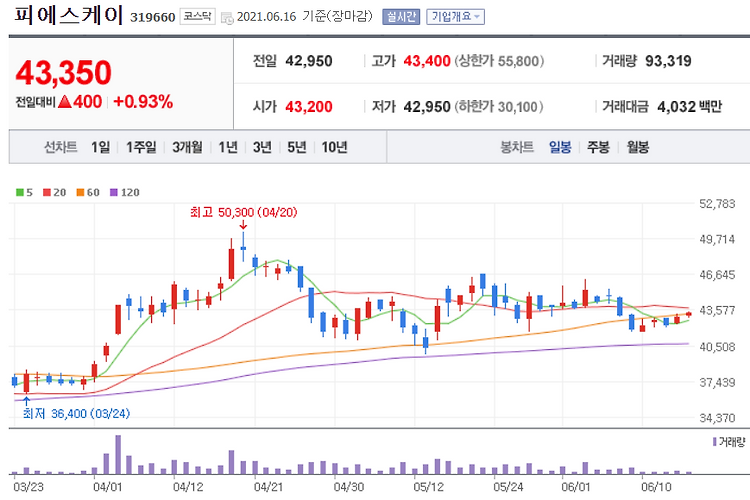
Task: Click the red 20-day moving average swatch
Action: 47,192
